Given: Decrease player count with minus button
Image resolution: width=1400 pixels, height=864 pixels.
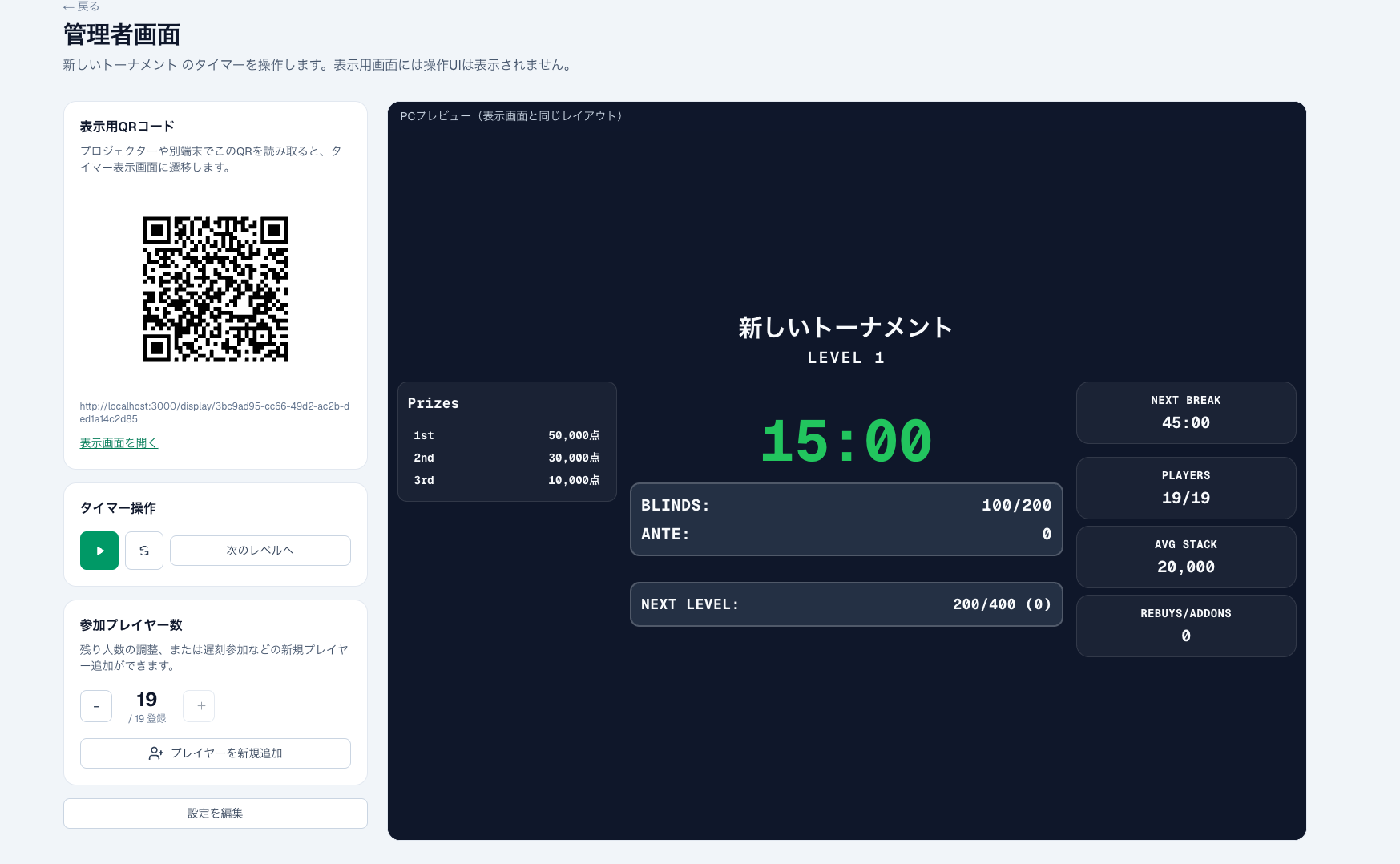Looking at the screenshot, I should click(96, 706).
